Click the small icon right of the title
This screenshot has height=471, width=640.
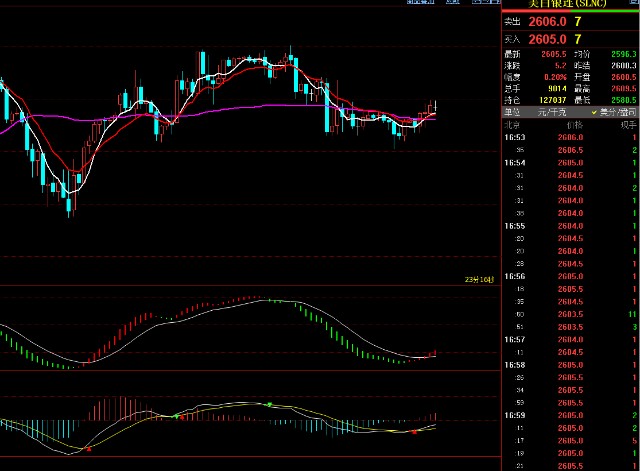(x=632, y=3)
